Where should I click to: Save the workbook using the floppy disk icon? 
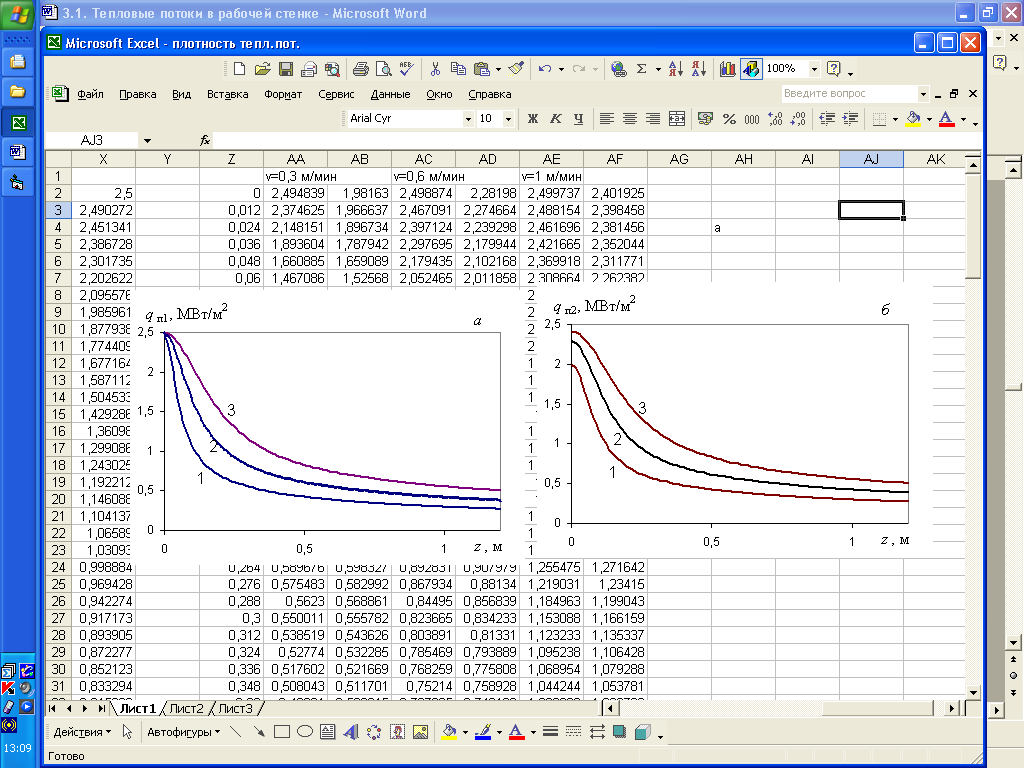285,69
